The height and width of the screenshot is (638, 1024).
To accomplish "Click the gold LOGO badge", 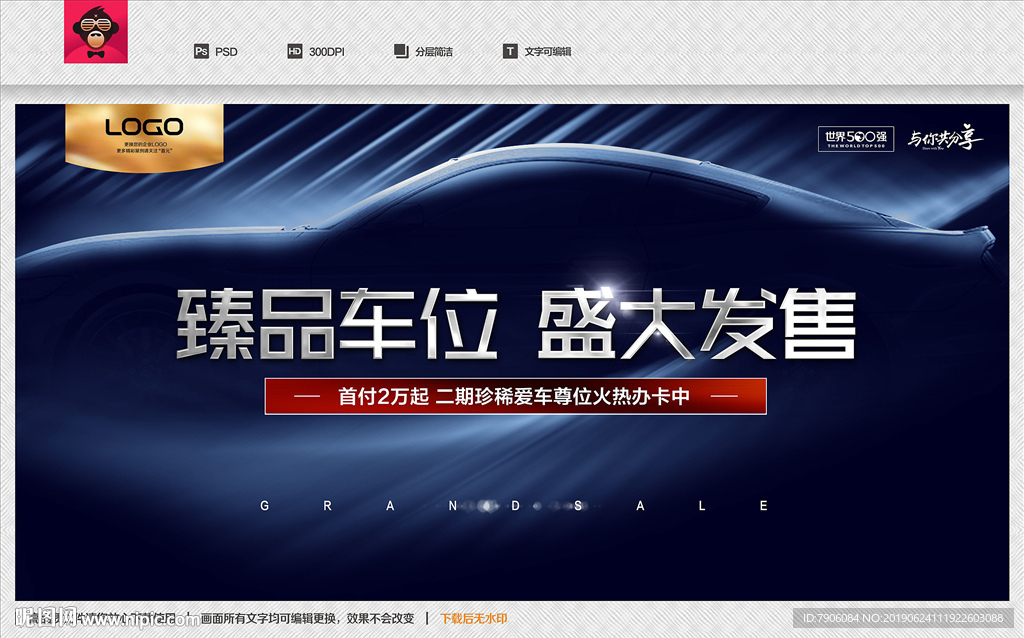I will tap(145, 136).
